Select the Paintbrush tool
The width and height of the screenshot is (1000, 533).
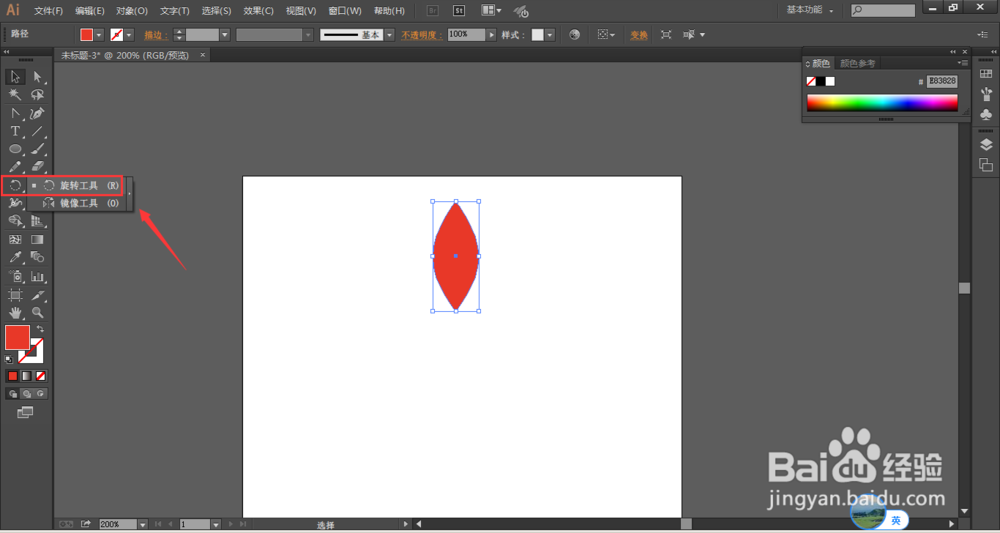(x=38, y=149)
